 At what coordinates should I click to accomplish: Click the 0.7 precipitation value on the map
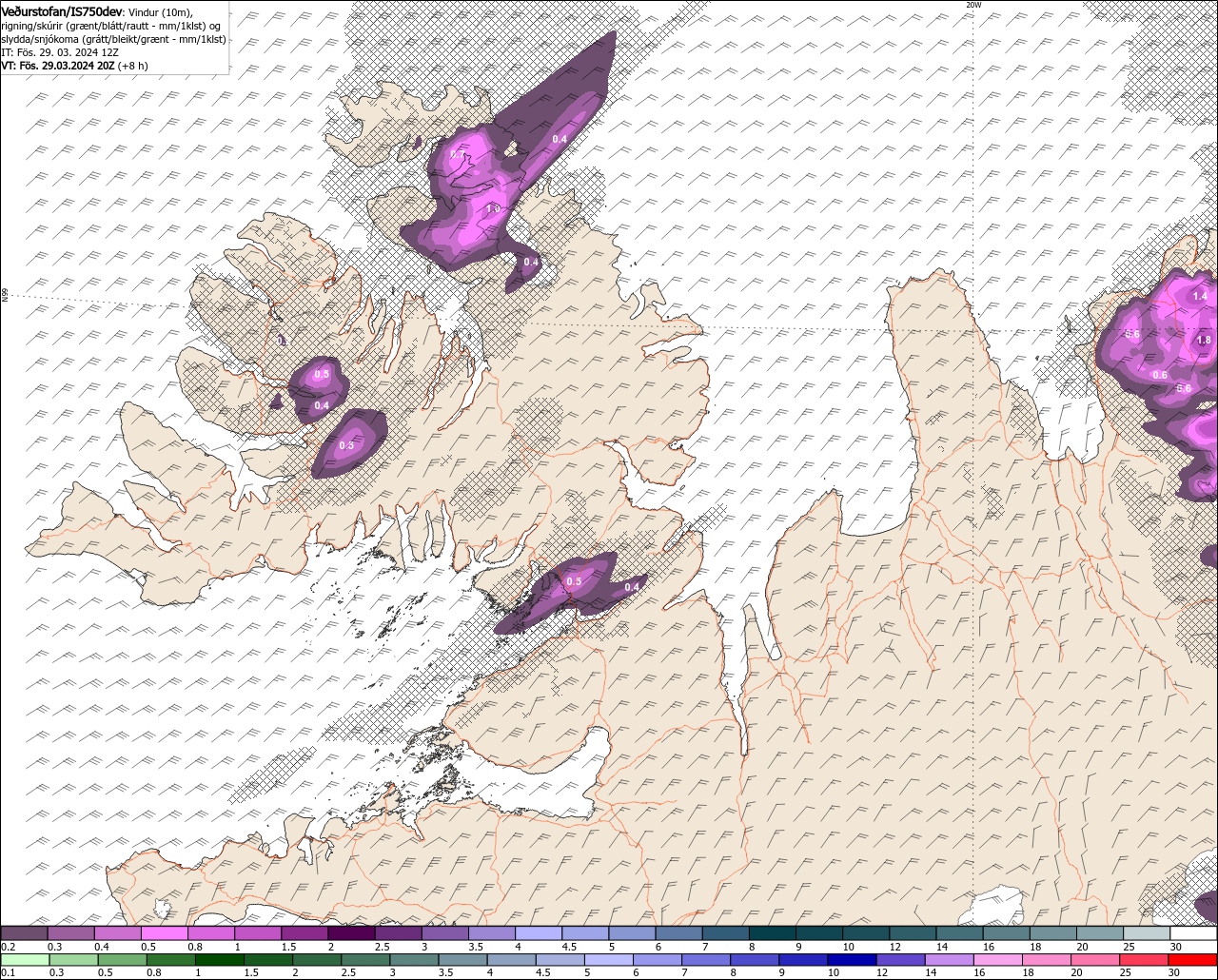pyautogui.click(x=458, y=155)
